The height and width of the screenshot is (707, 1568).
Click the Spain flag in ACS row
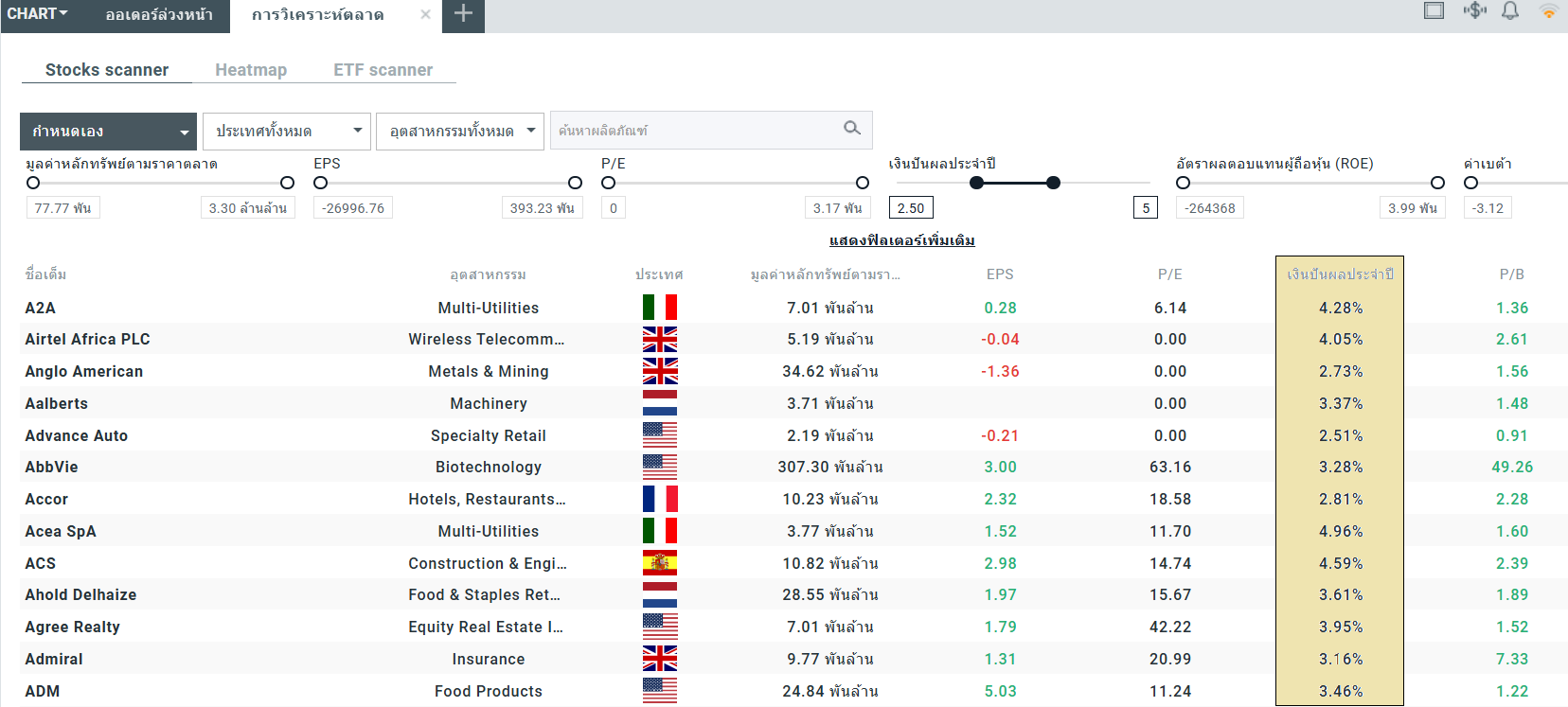[659, 563]
